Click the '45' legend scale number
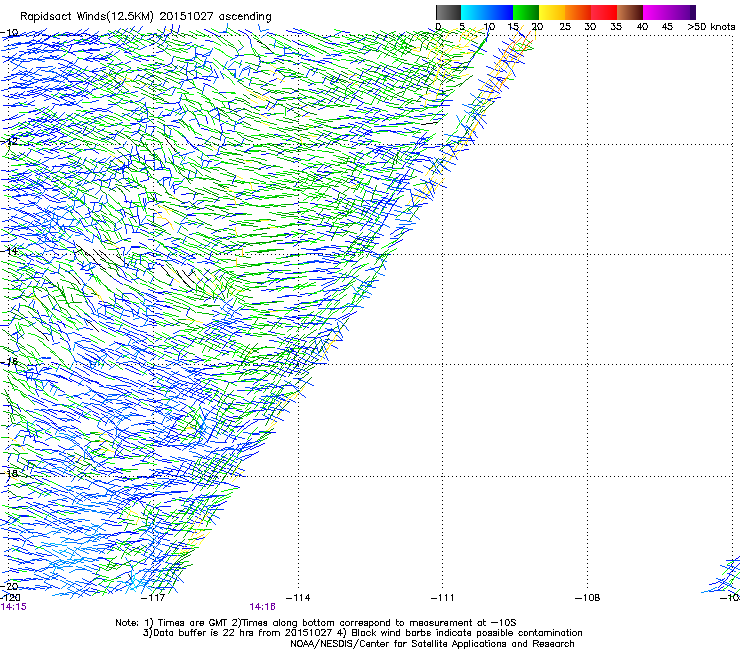This screenshot has height=650, width=740. click(x=667, y=27)
